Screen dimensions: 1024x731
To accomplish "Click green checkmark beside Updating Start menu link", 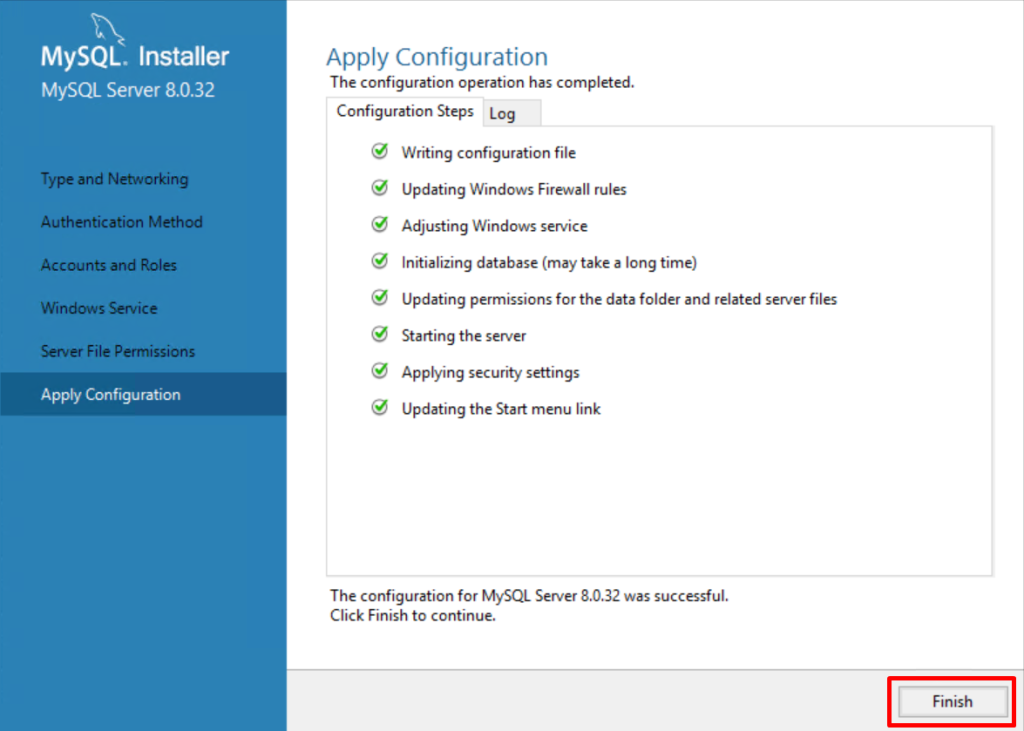I will pyautogui.click(x=379, y=408).
